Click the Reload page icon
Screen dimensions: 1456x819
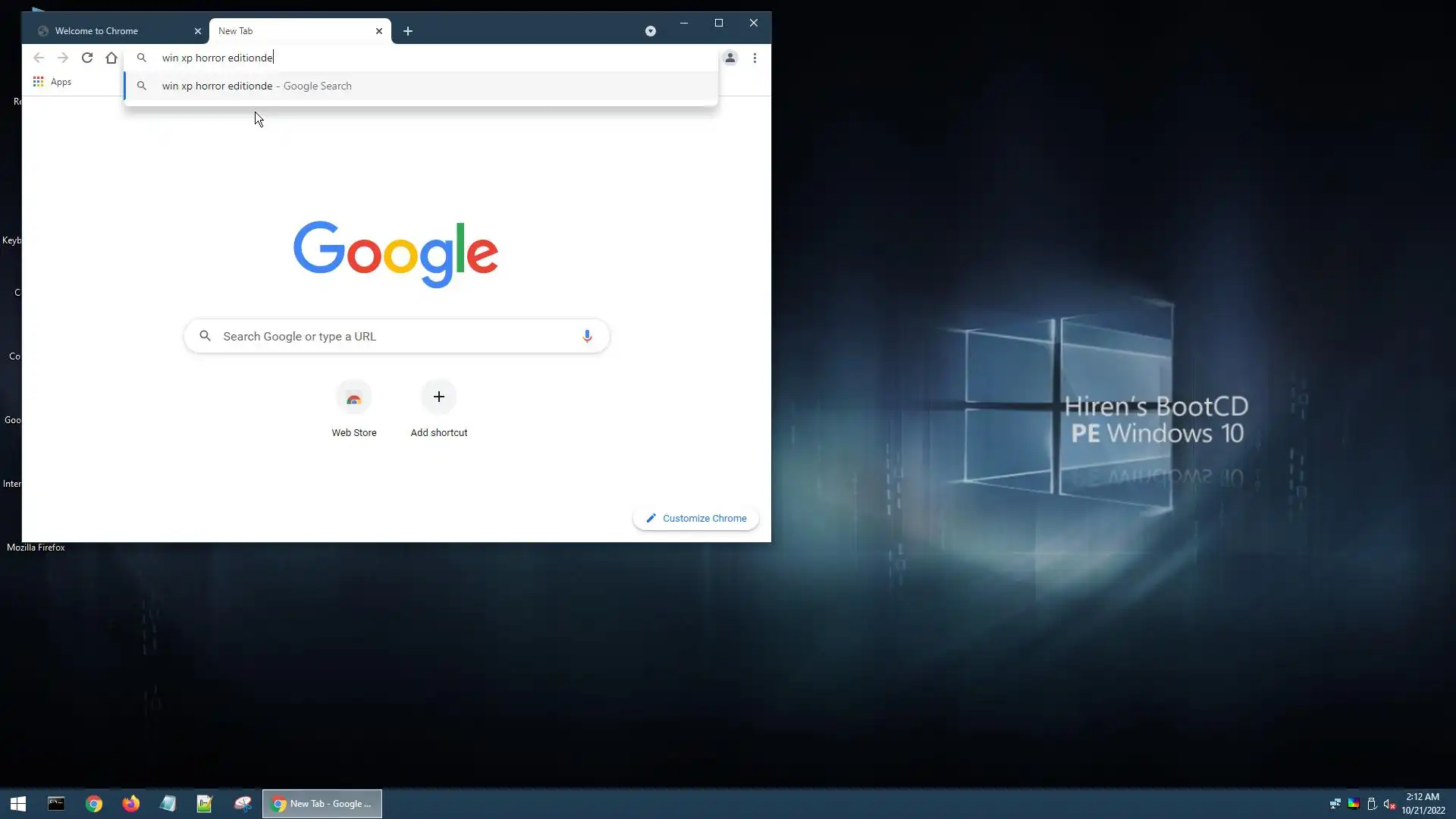[x=87, y=58]
